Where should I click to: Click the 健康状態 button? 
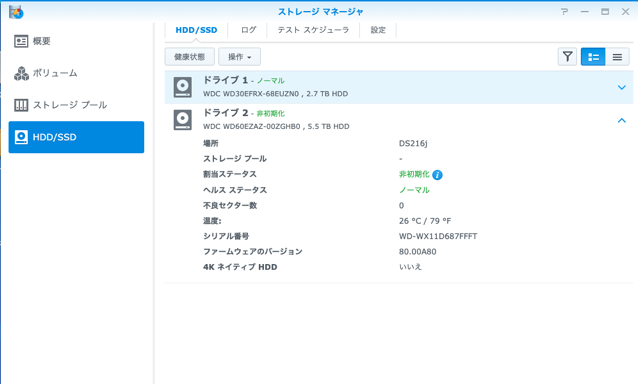pos(190,57)
